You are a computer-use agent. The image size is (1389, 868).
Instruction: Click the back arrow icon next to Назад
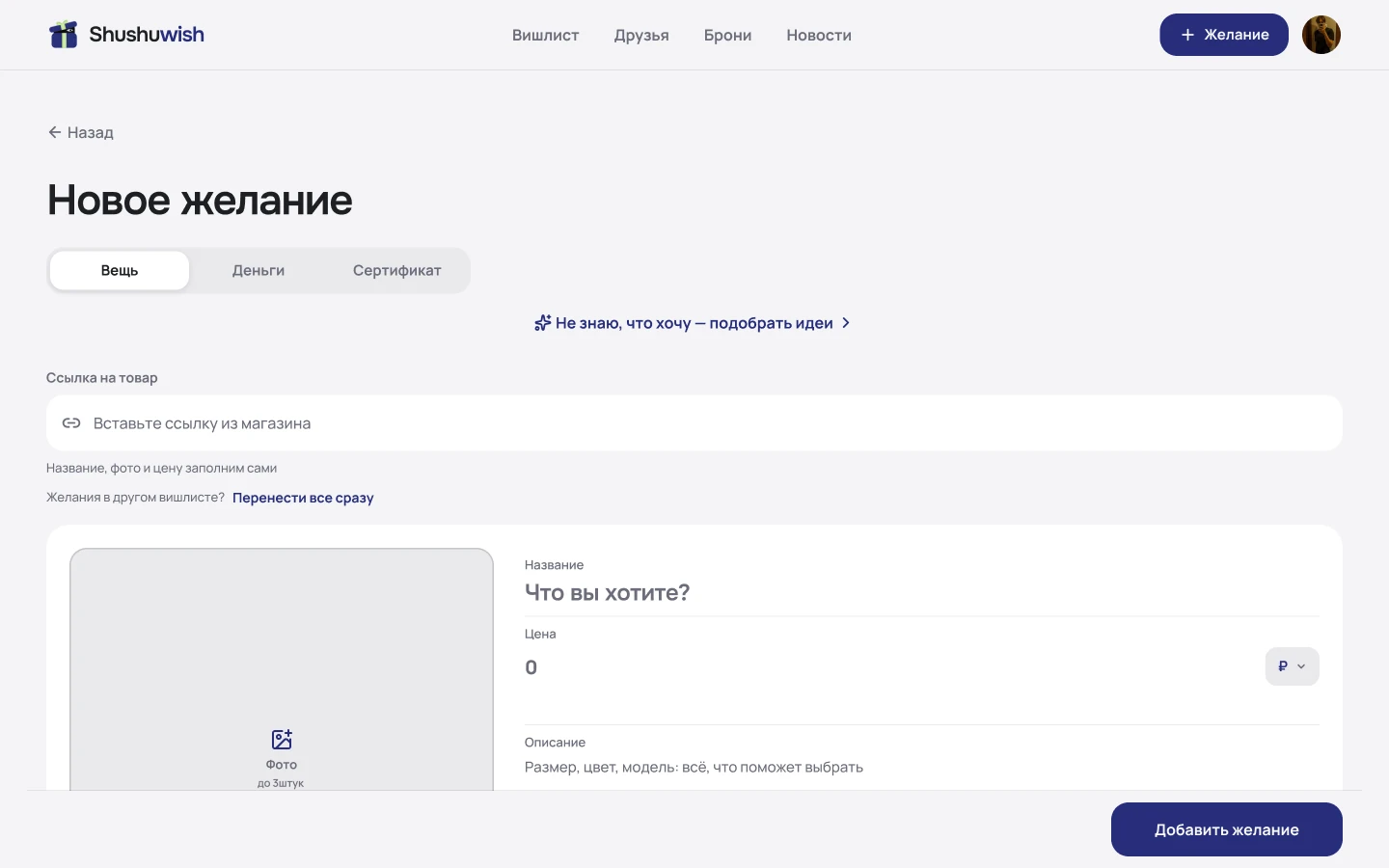(x=55, y=132)
